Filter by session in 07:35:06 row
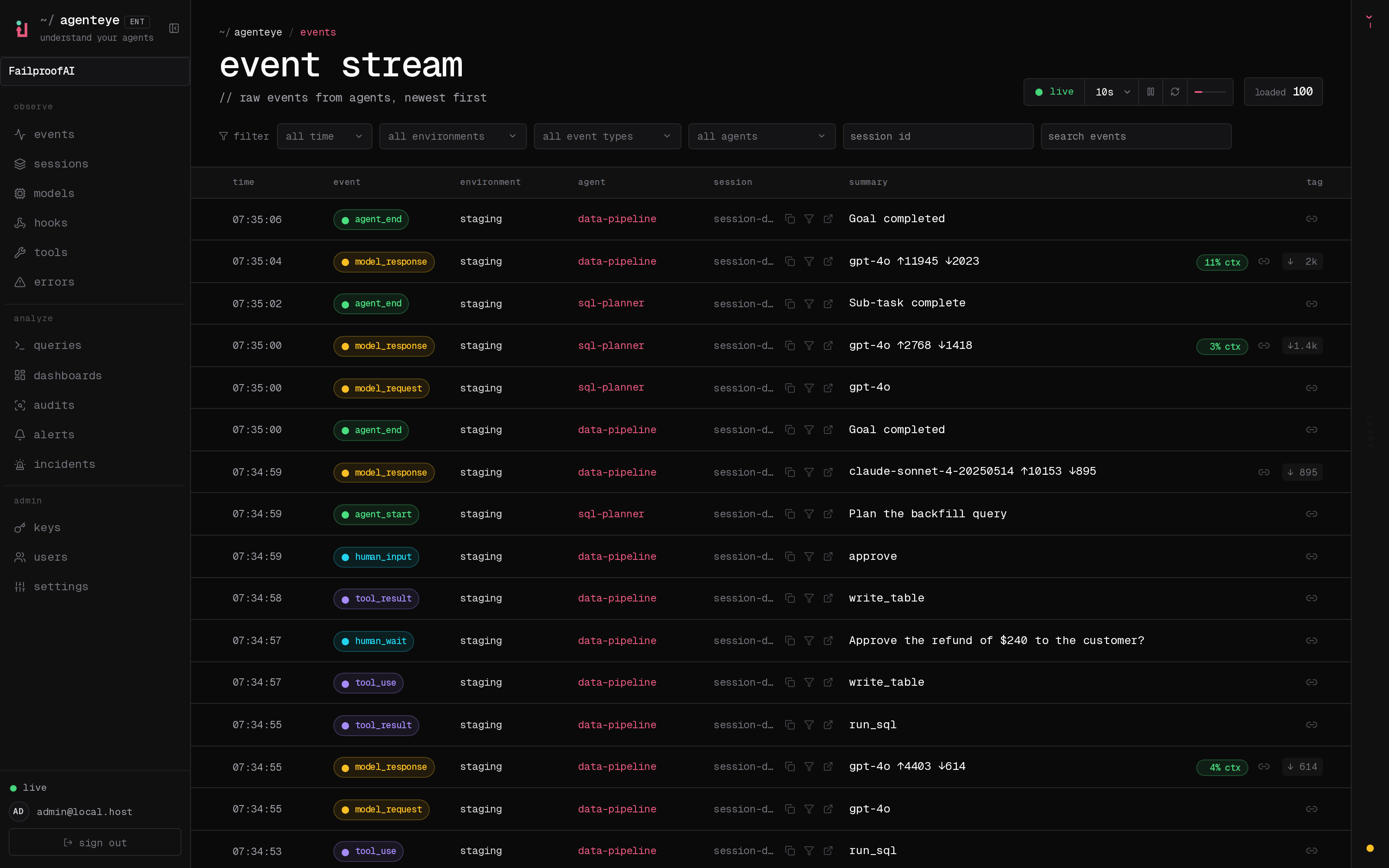Viewport: 1389px width, 868px height. tap(809, 219)
